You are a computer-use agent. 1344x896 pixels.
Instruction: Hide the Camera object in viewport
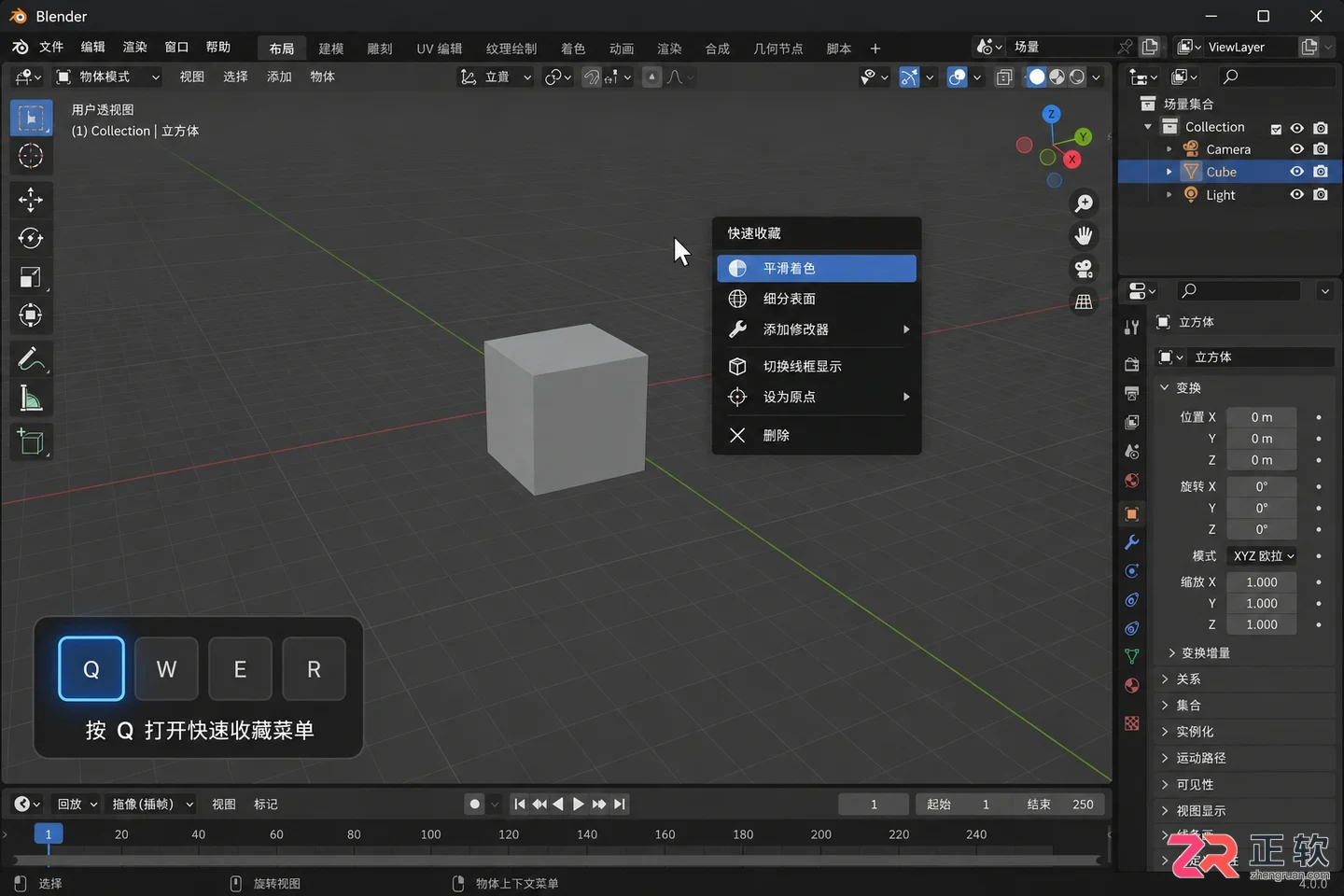1297,149
